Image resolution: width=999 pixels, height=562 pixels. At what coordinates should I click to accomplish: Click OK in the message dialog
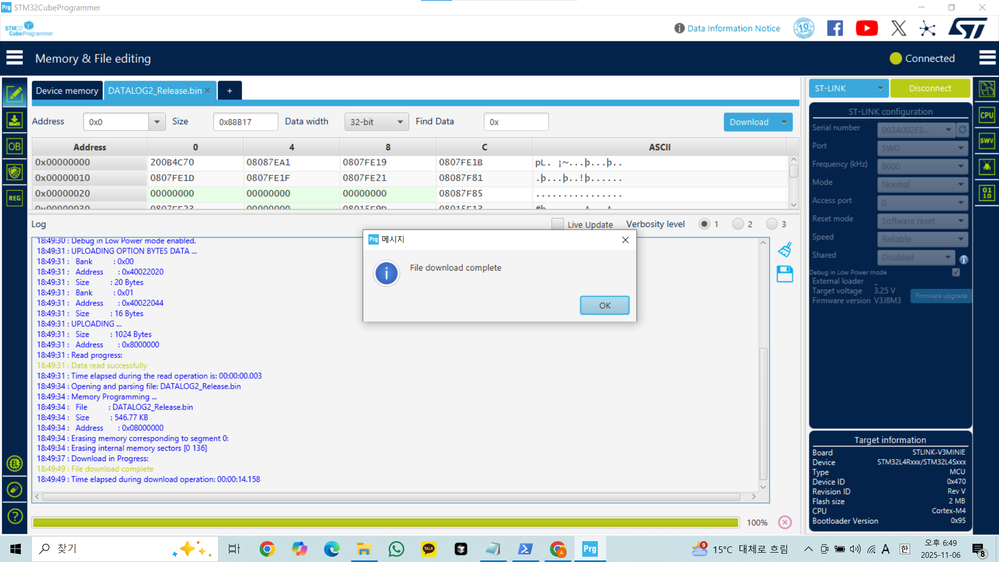(x=605, y=305)
